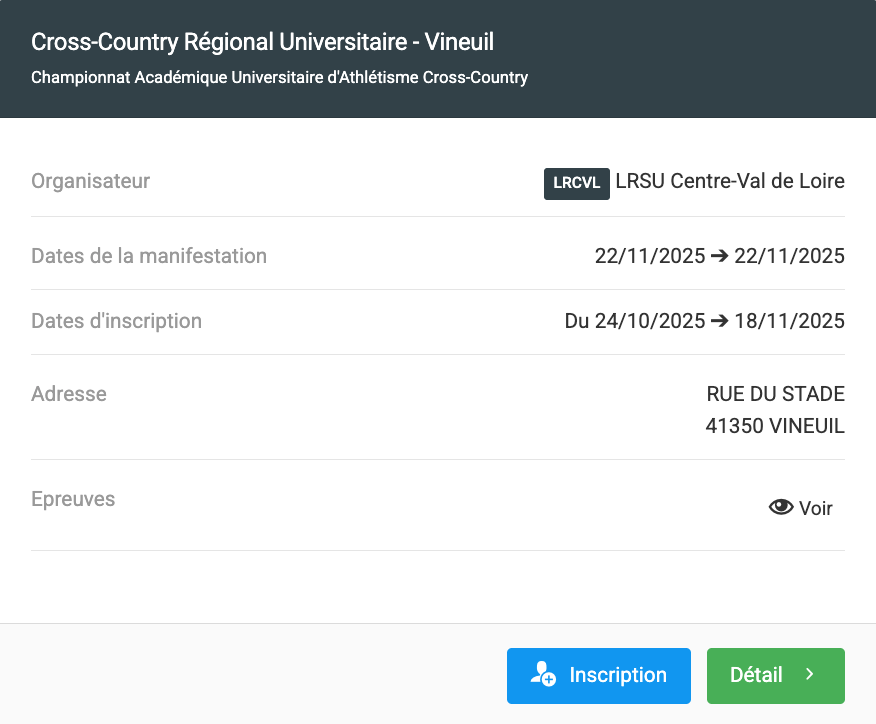Click the eye icon next to Voir

(780, 508)
